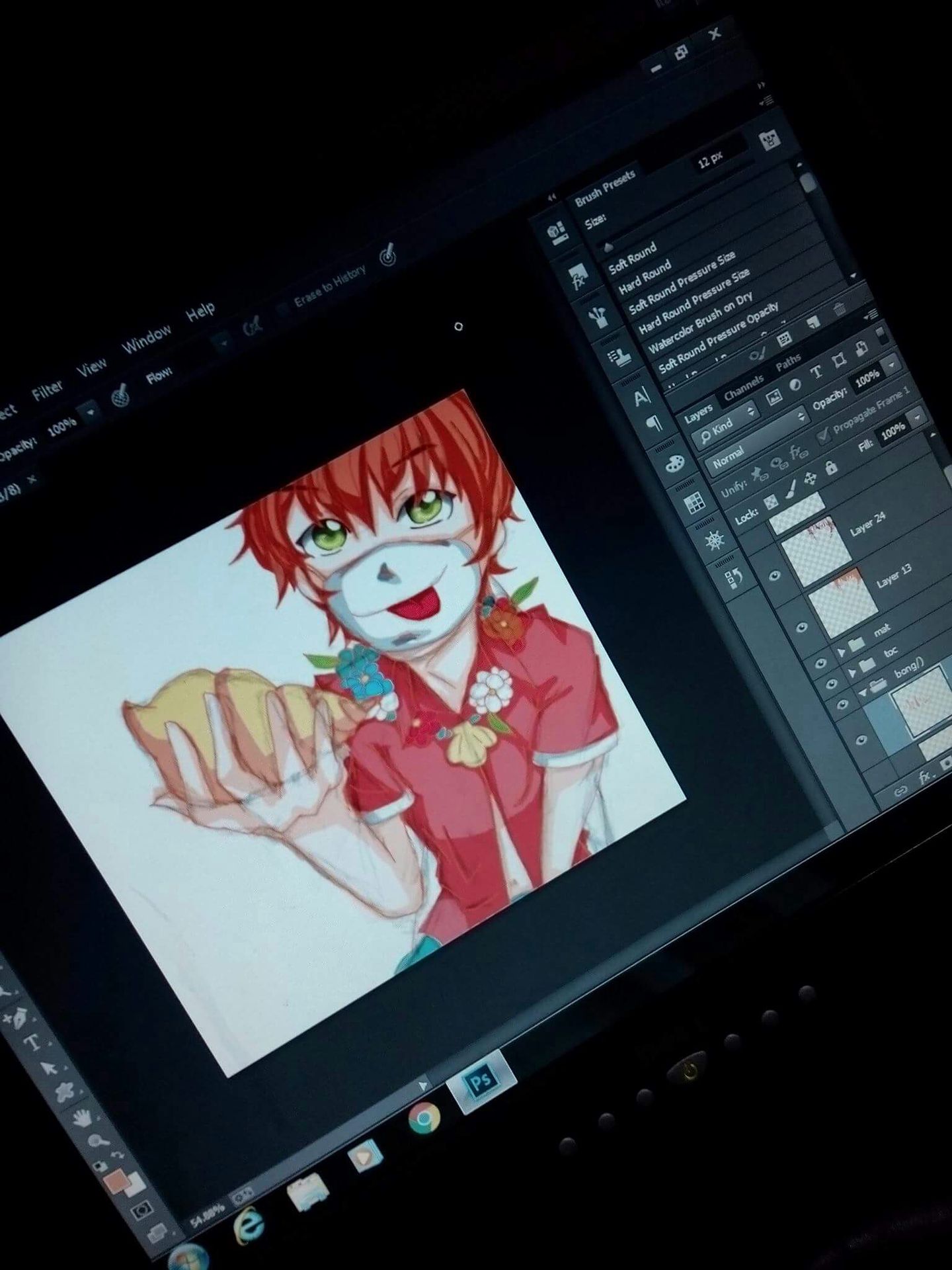Hide the bong group eye icon
This screenshot has width=952, height=1270.
pyautogui.click(x=842, y=704)
